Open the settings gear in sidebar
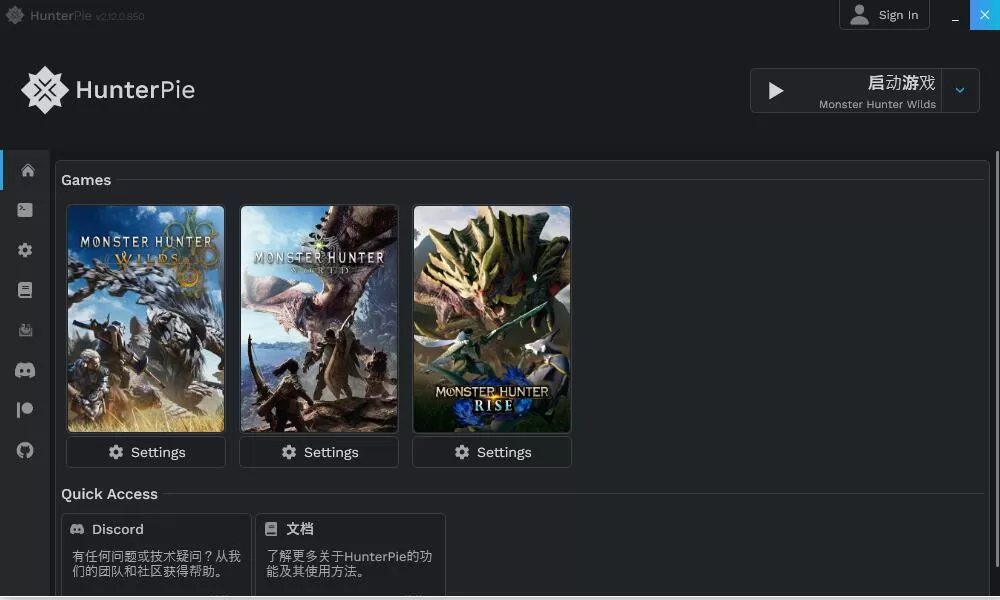This screenshot has width=1000, height=600. tap(25, 250)
